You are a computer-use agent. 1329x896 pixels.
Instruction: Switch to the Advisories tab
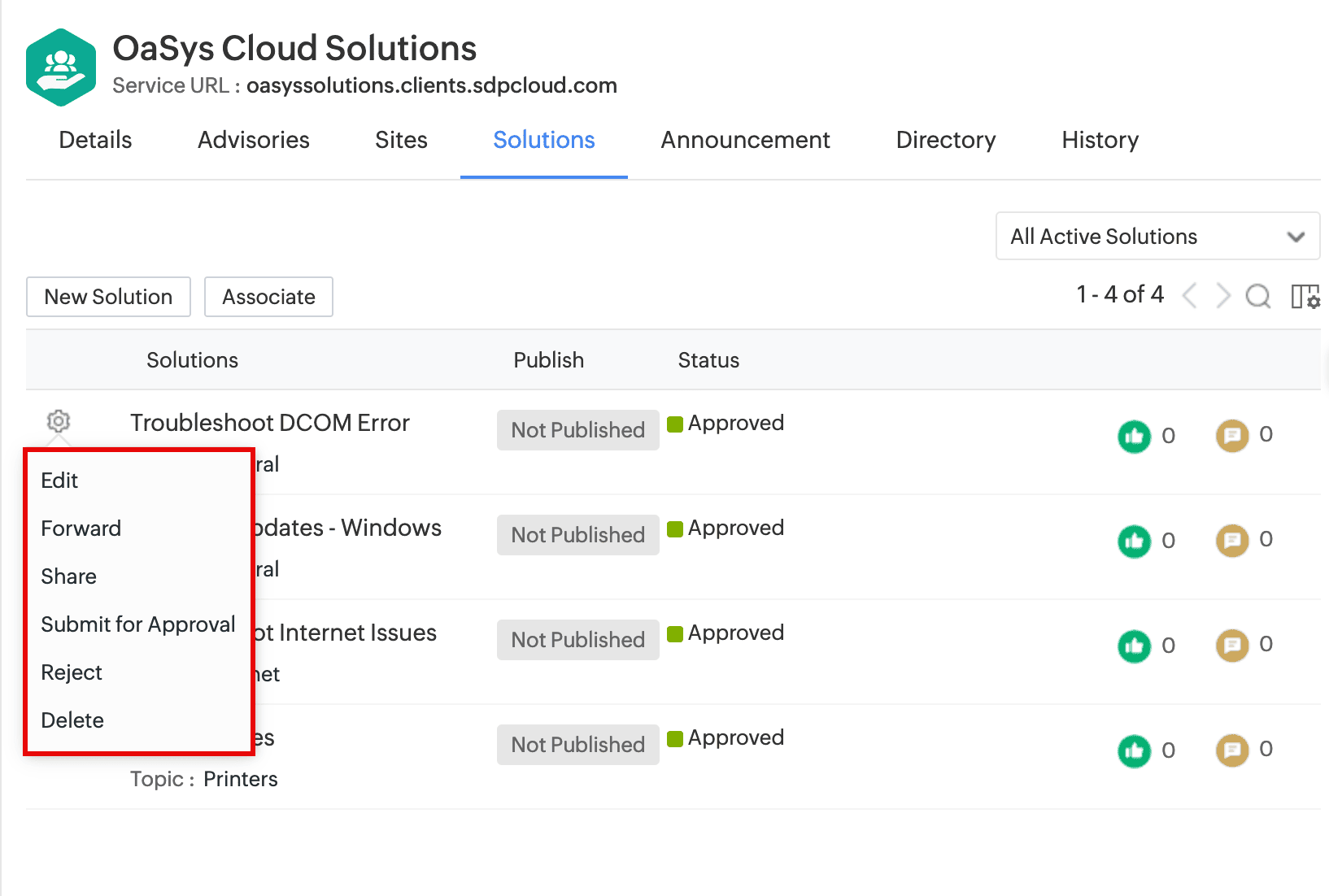tap(253, 140)
